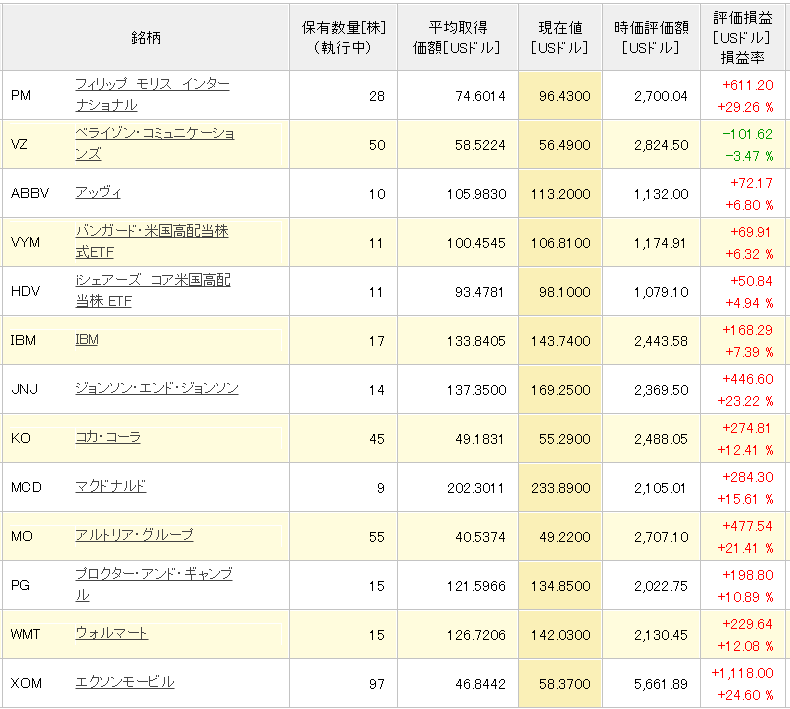Select the JNJ ticker symbol

click(24, 390)
